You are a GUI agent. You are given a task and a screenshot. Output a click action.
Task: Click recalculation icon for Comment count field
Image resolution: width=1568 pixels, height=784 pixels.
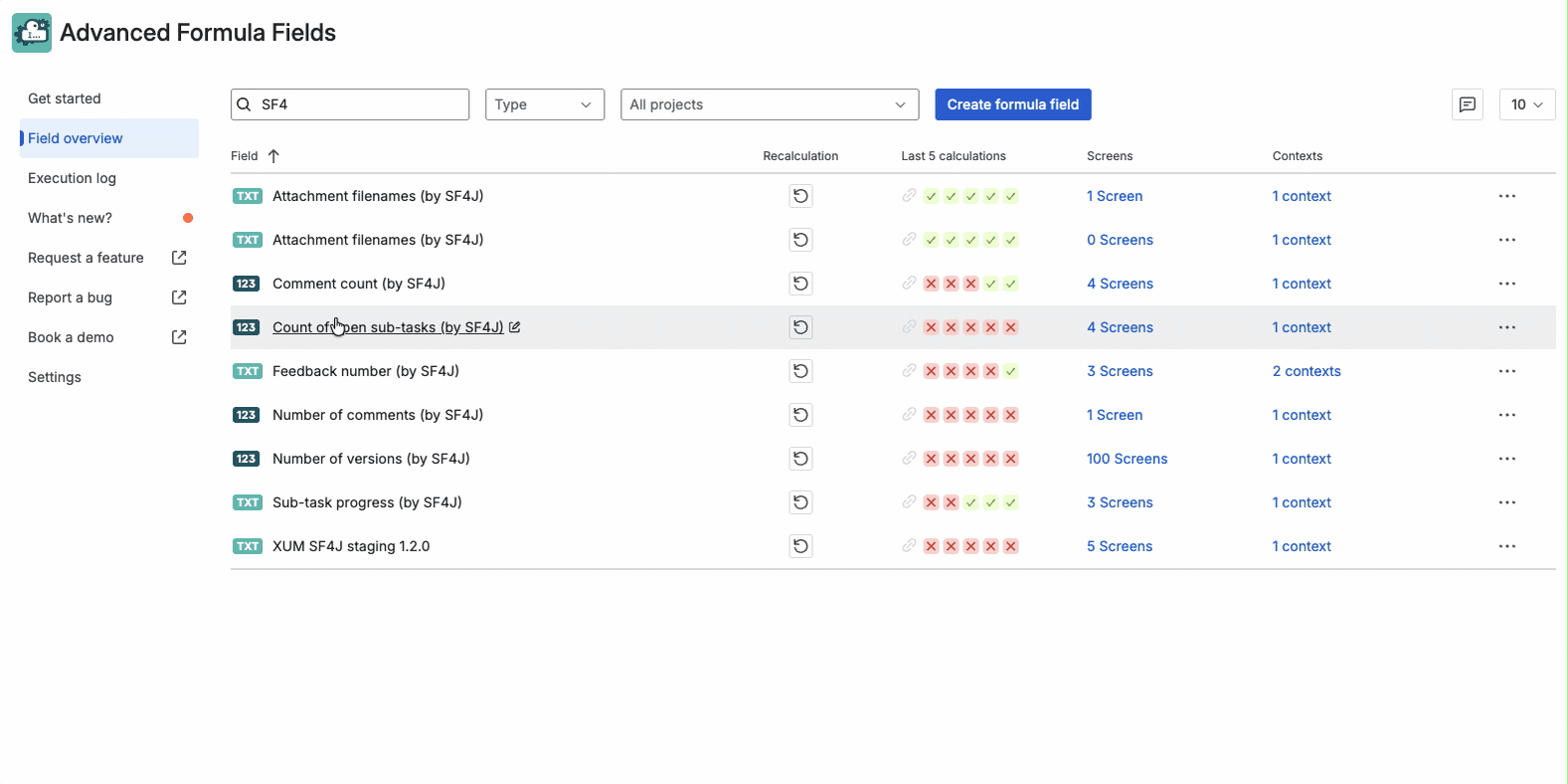coord(800,284)
